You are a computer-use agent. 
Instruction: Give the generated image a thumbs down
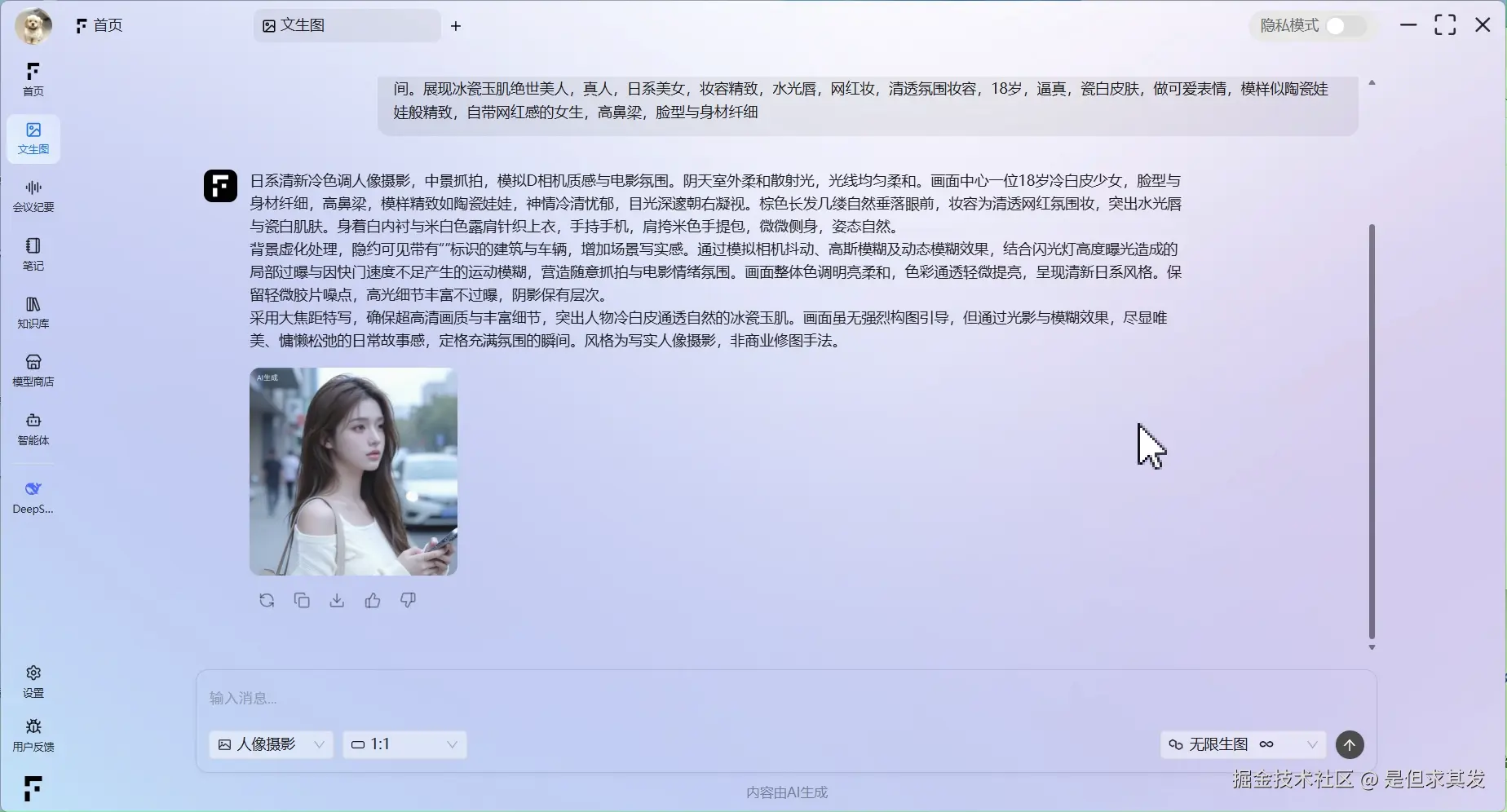(x=408, y=600)
